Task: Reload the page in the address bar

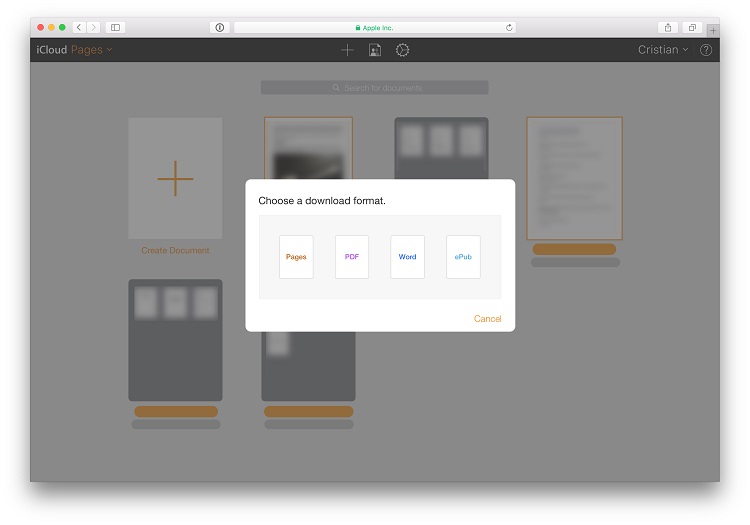Action: (509, 27)
